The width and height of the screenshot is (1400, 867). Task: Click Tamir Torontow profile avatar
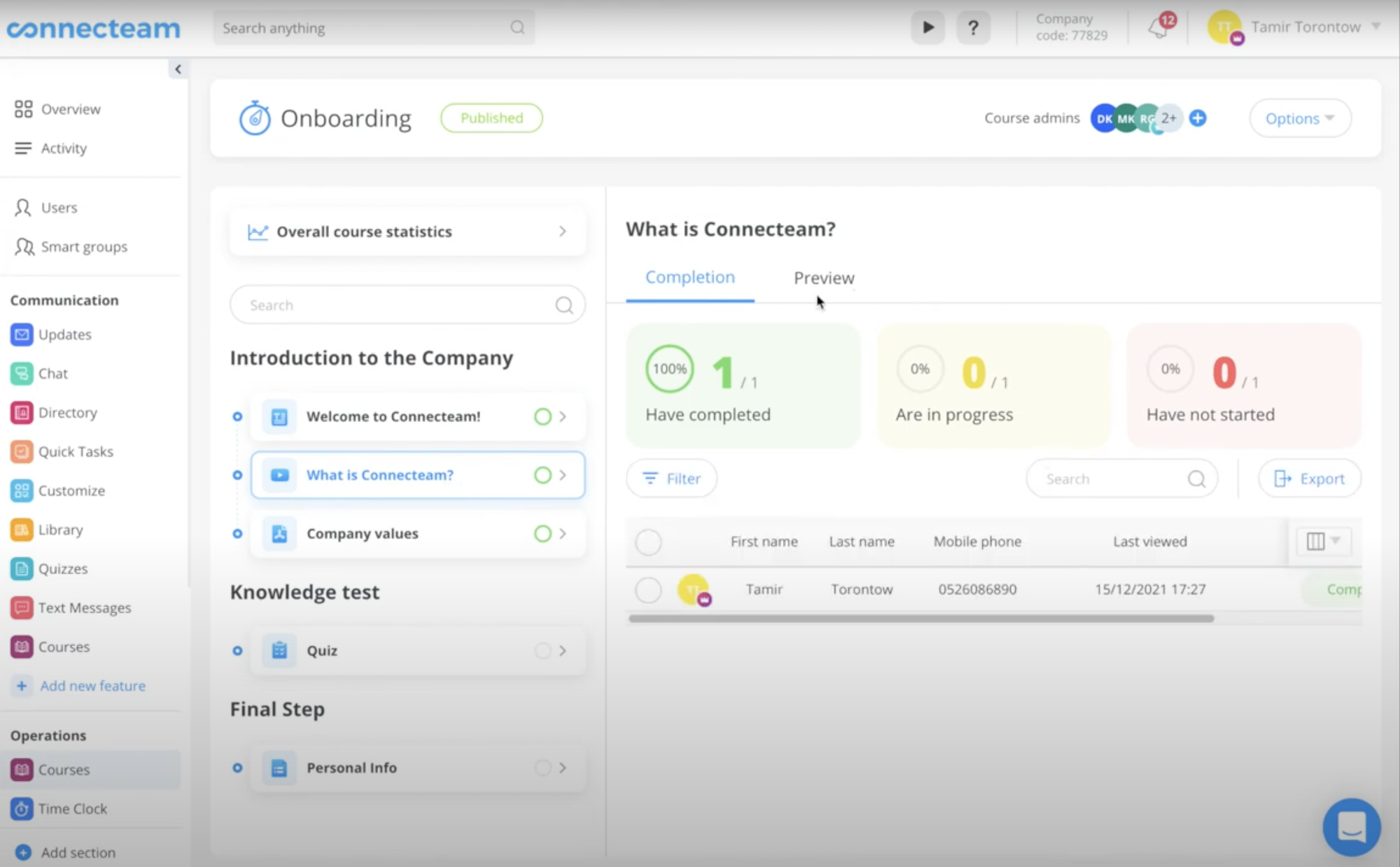tap(1224, 27)
